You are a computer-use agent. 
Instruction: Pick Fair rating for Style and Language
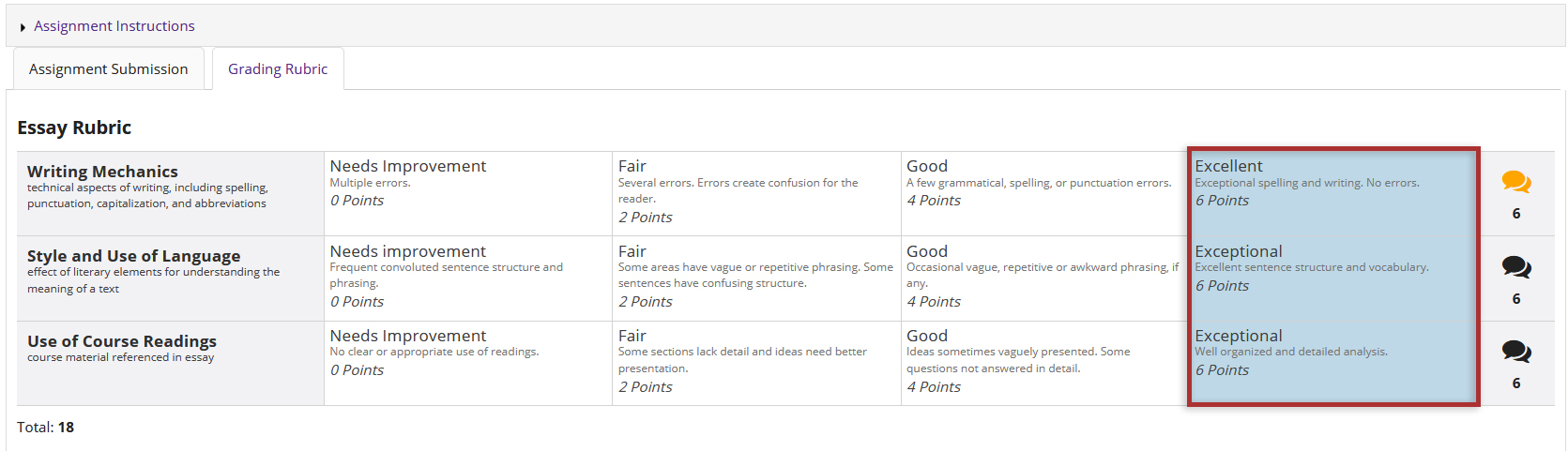pyautogui.click(x=756, y=278)
